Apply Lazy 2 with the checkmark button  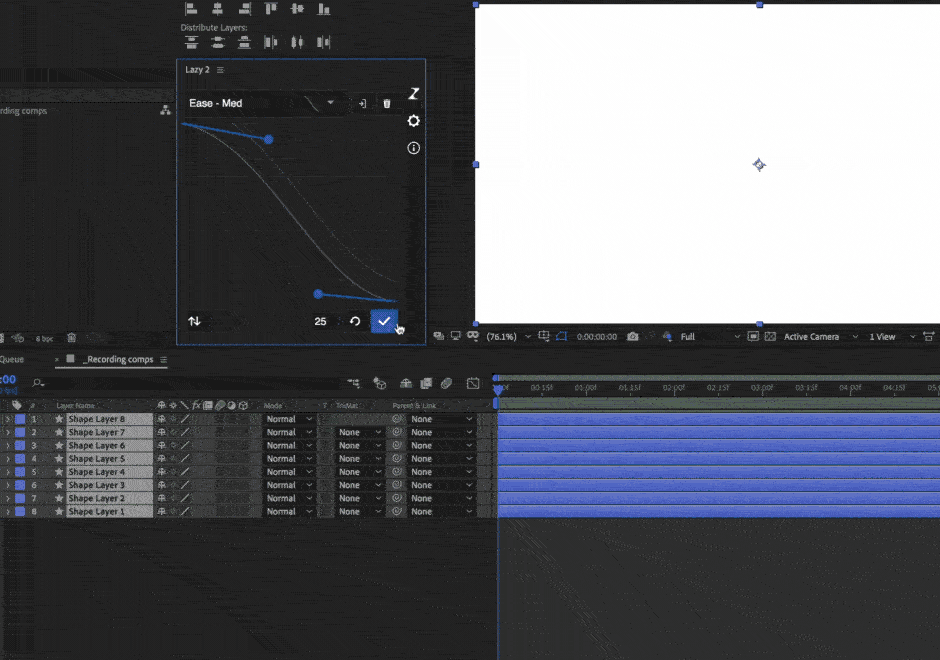point(384,321)
